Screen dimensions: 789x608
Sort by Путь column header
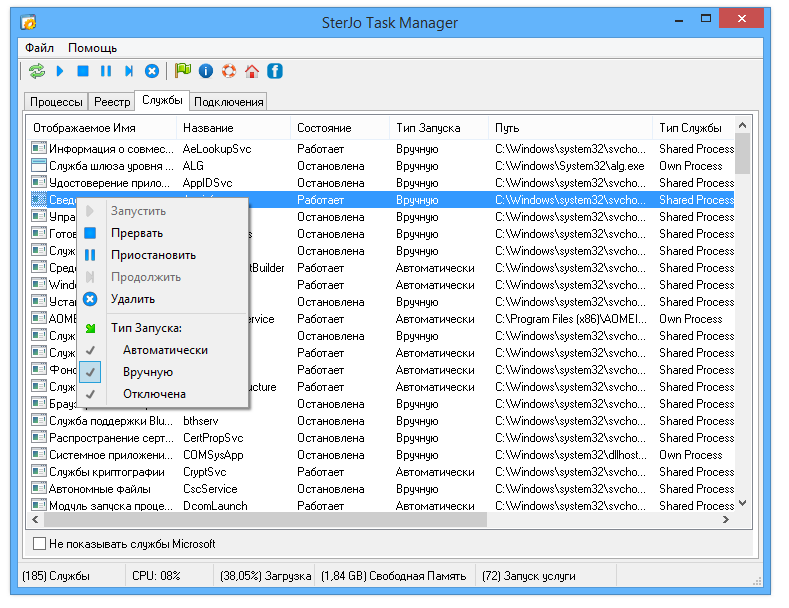tap(571, 128)
